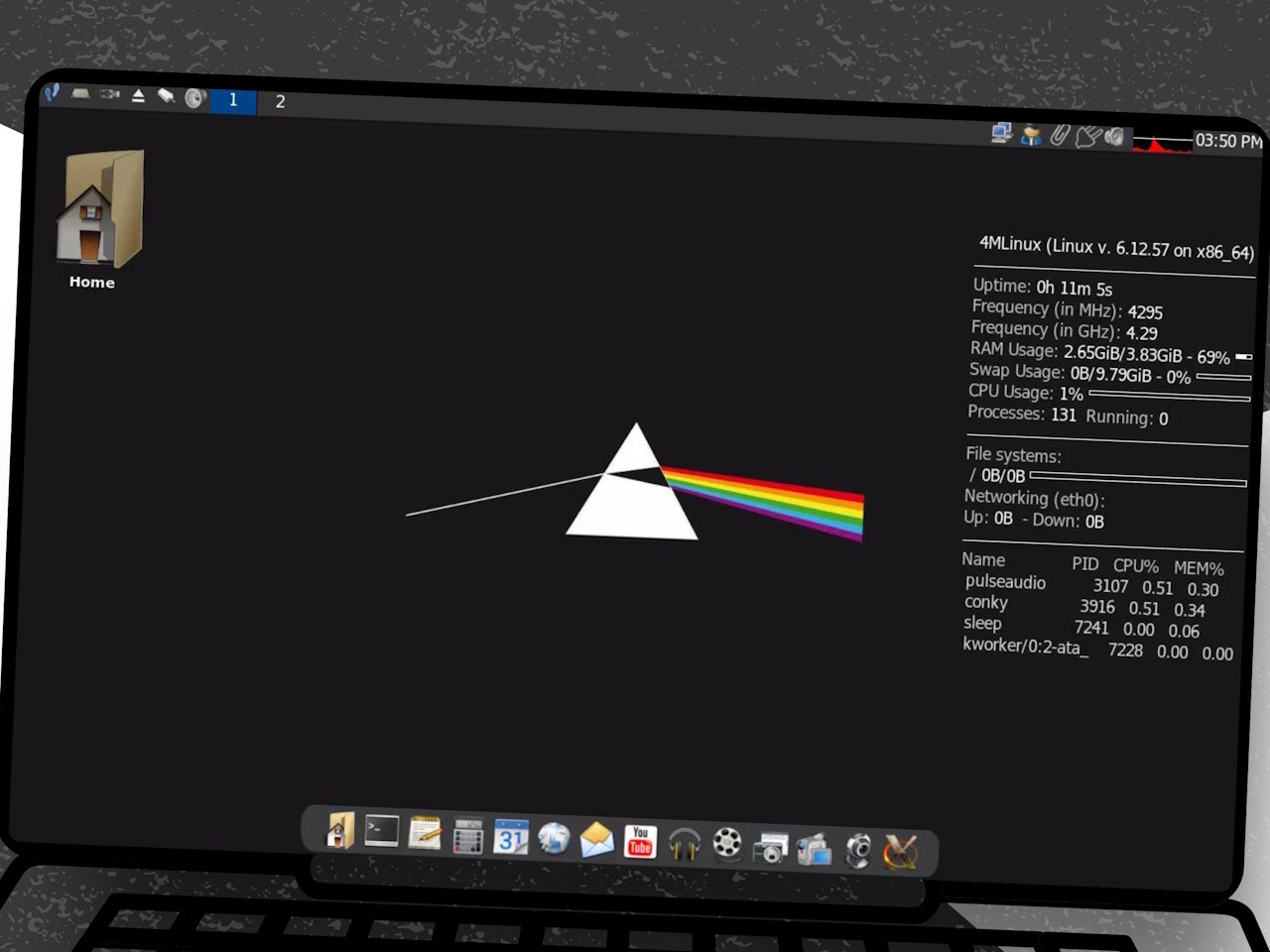Launch the film reel video player
This screenshot has width=1270, height=952.
pos(727,844)
